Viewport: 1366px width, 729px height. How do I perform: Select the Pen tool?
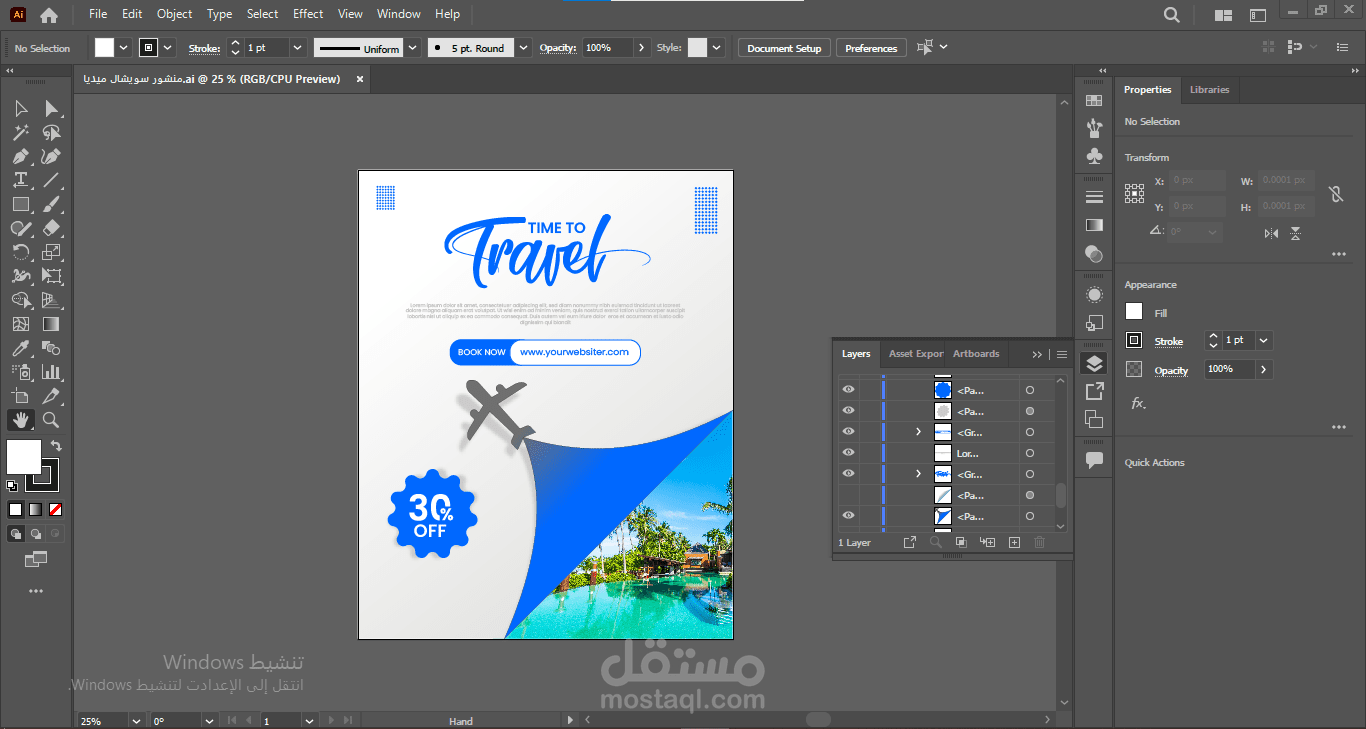click(20, 156)
